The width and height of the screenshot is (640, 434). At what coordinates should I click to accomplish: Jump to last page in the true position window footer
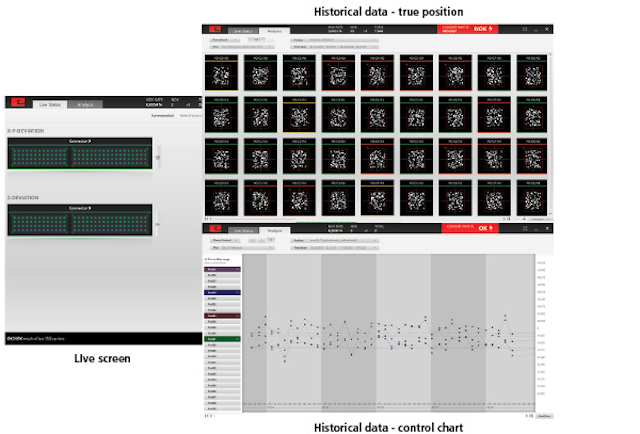pos(509,219)
